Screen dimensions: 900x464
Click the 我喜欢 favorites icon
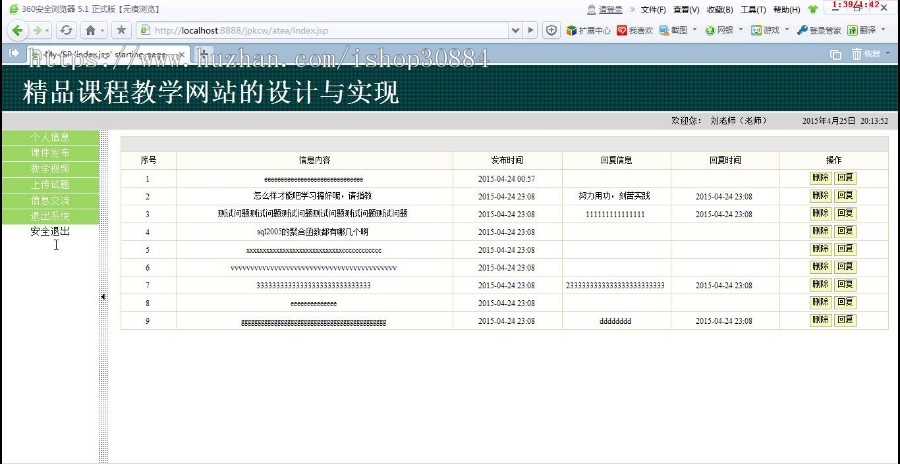(634, 30)
